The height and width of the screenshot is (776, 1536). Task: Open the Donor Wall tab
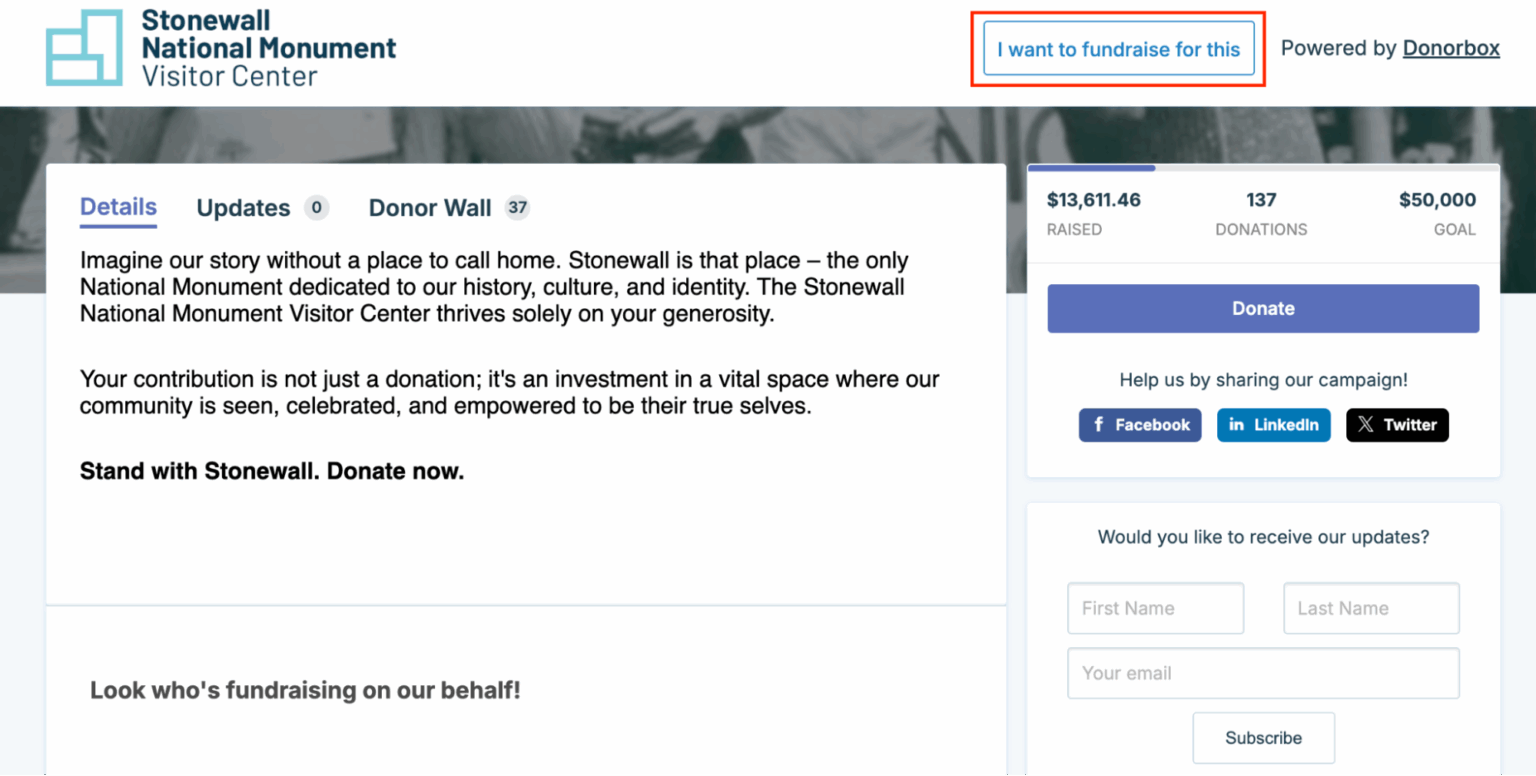tap(430, 208)
